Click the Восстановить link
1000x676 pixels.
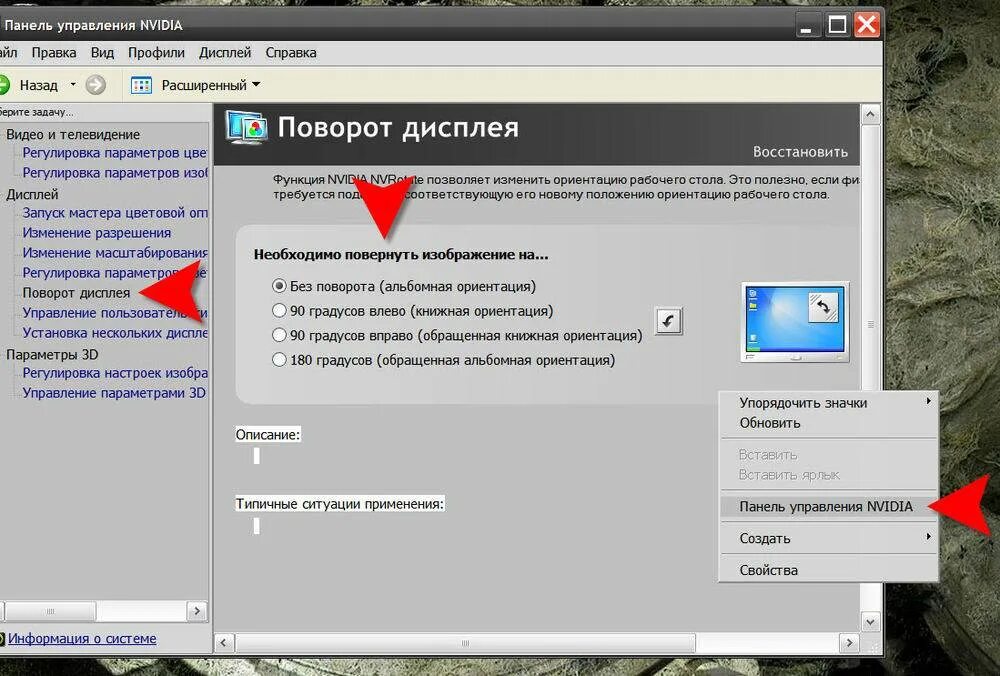800,152
